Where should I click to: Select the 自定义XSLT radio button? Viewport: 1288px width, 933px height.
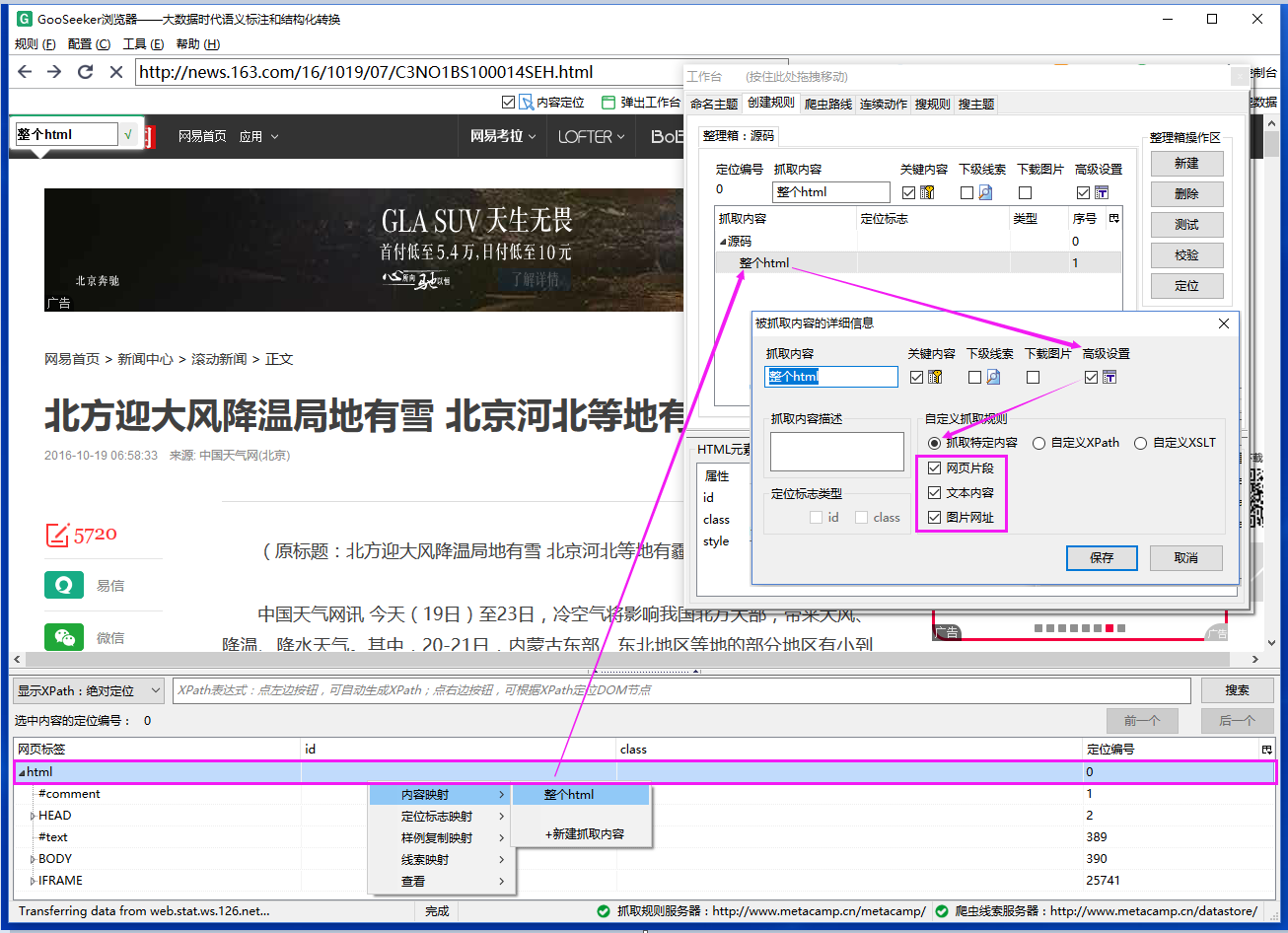click(1141, 443)
